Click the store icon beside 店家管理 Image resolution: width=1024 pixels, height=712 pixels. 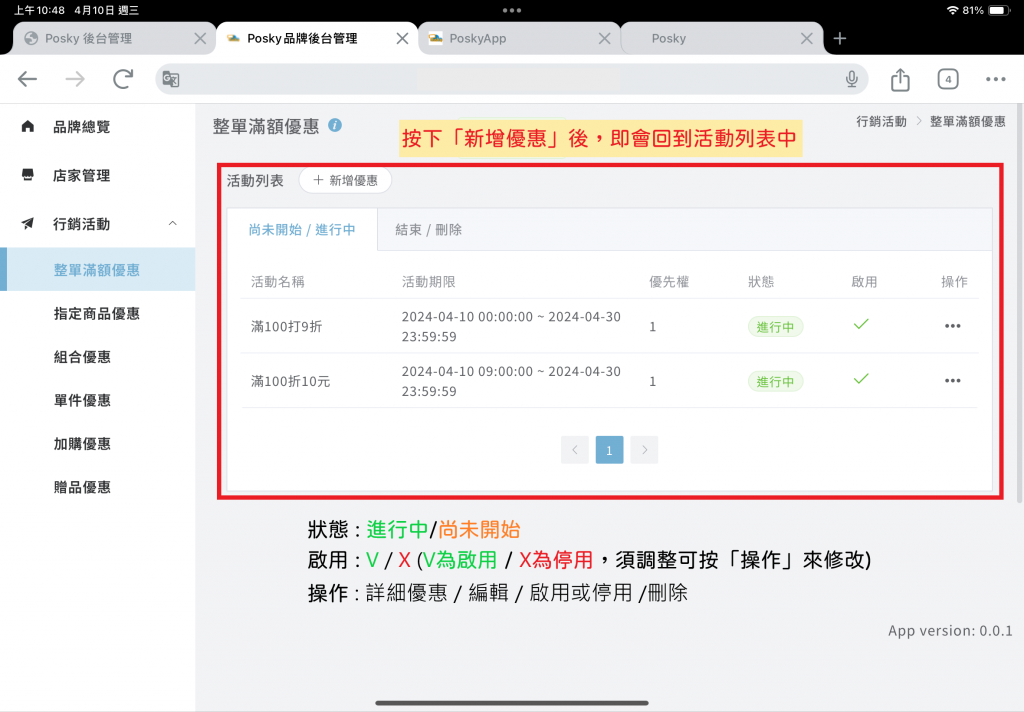tap(27, 174)
